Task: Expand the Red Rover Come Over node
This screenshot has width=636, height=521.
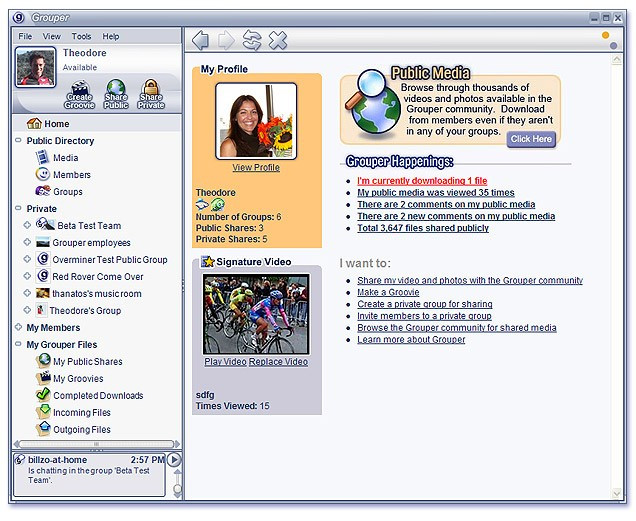Action: click(x=27, y=276)
